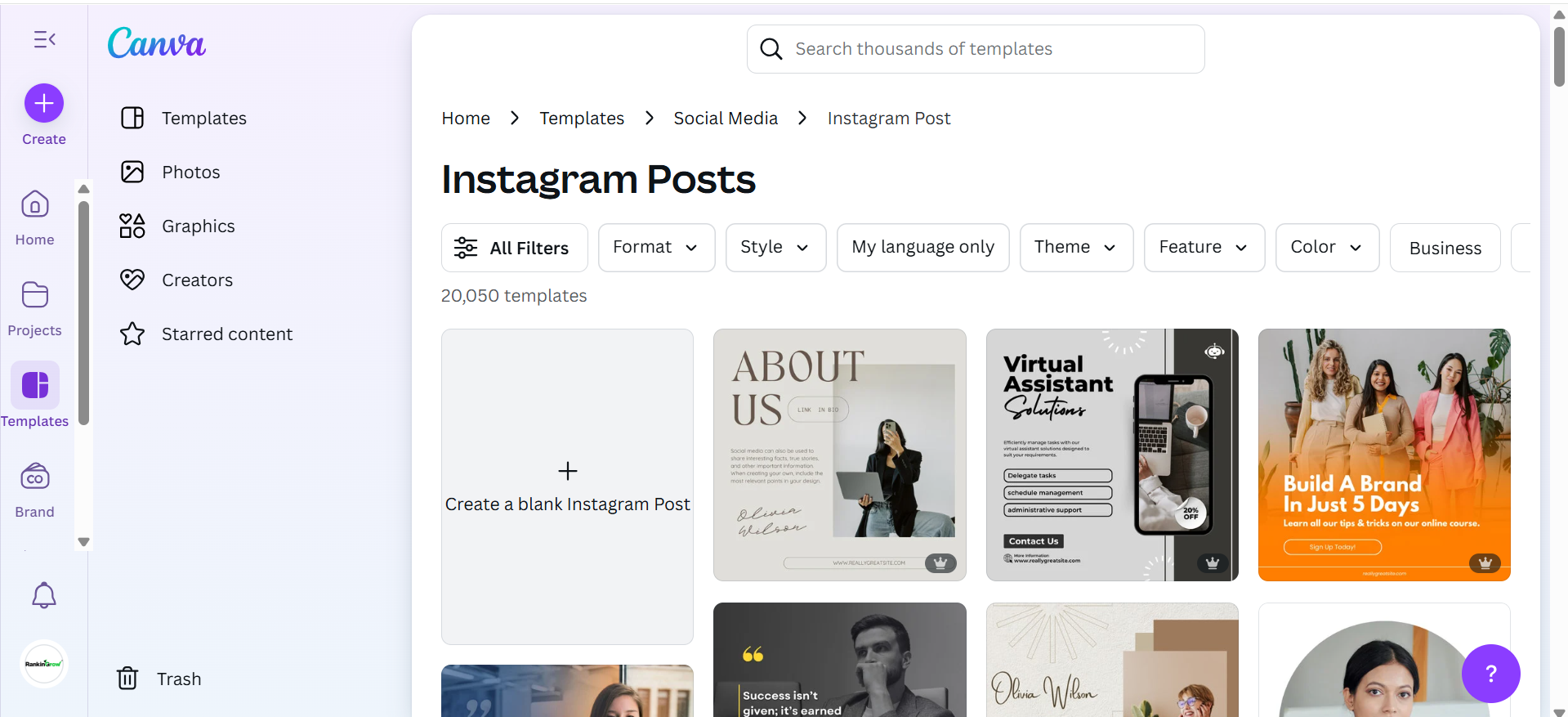Click the Creators heart icon

tap(132, 280)
